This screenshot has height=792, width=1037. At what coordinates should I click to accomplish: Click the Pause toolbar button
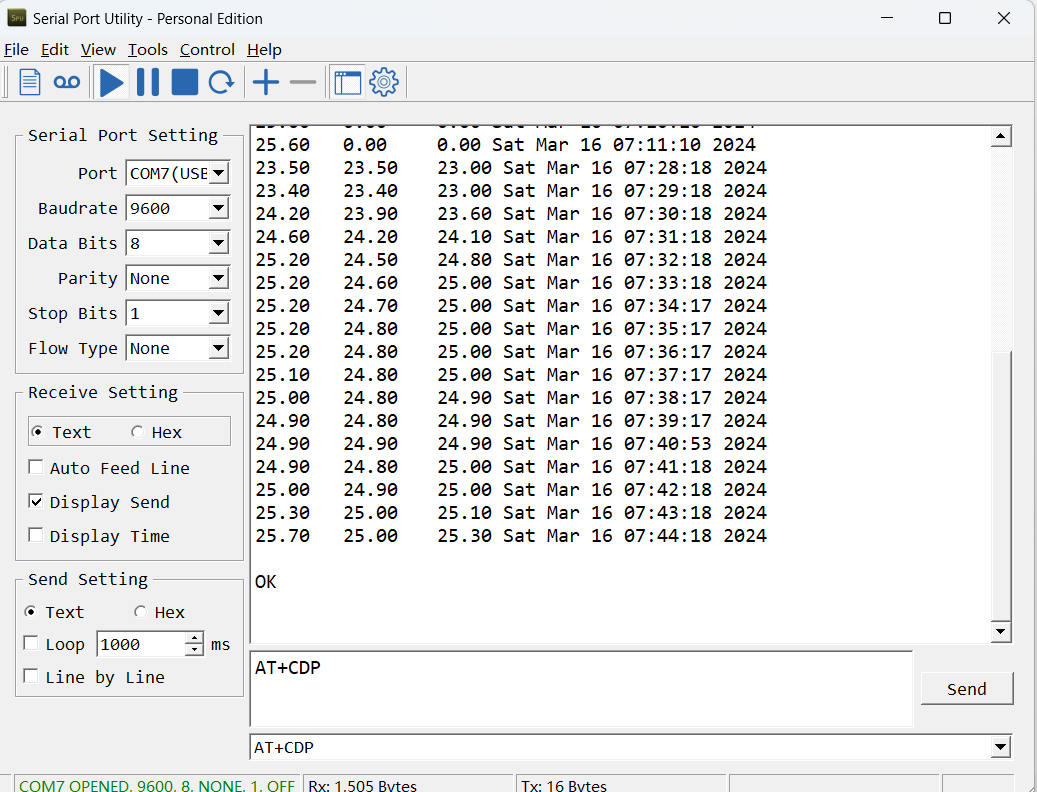point(148,83)
